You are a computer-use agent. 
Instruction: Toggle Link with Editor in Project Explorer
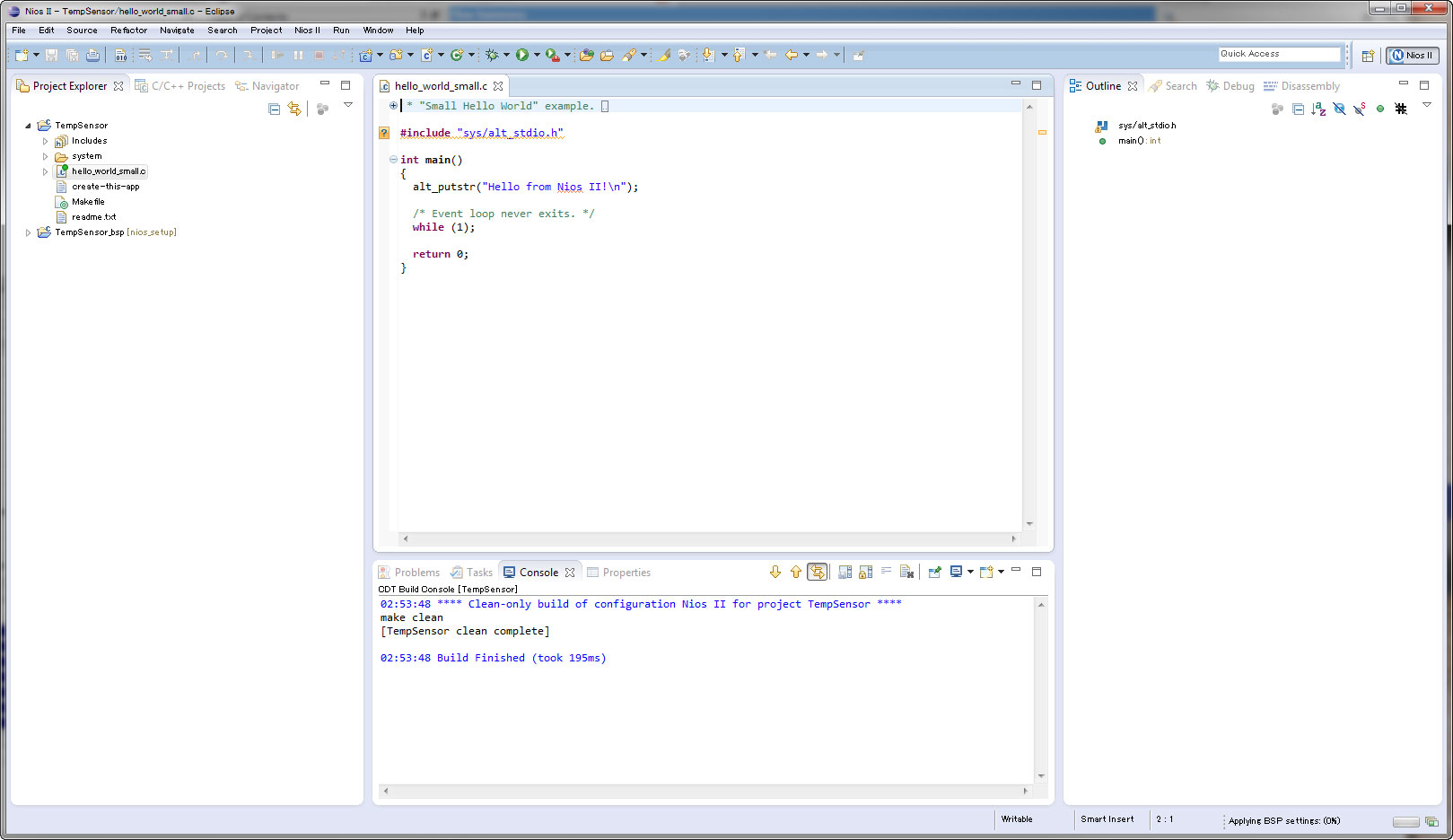click(294, 109)
